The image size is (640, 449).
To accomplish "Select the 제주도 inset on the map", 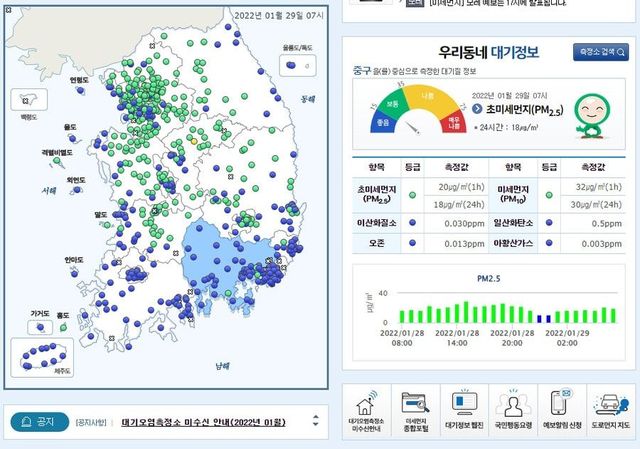I will tap(46, 357).
